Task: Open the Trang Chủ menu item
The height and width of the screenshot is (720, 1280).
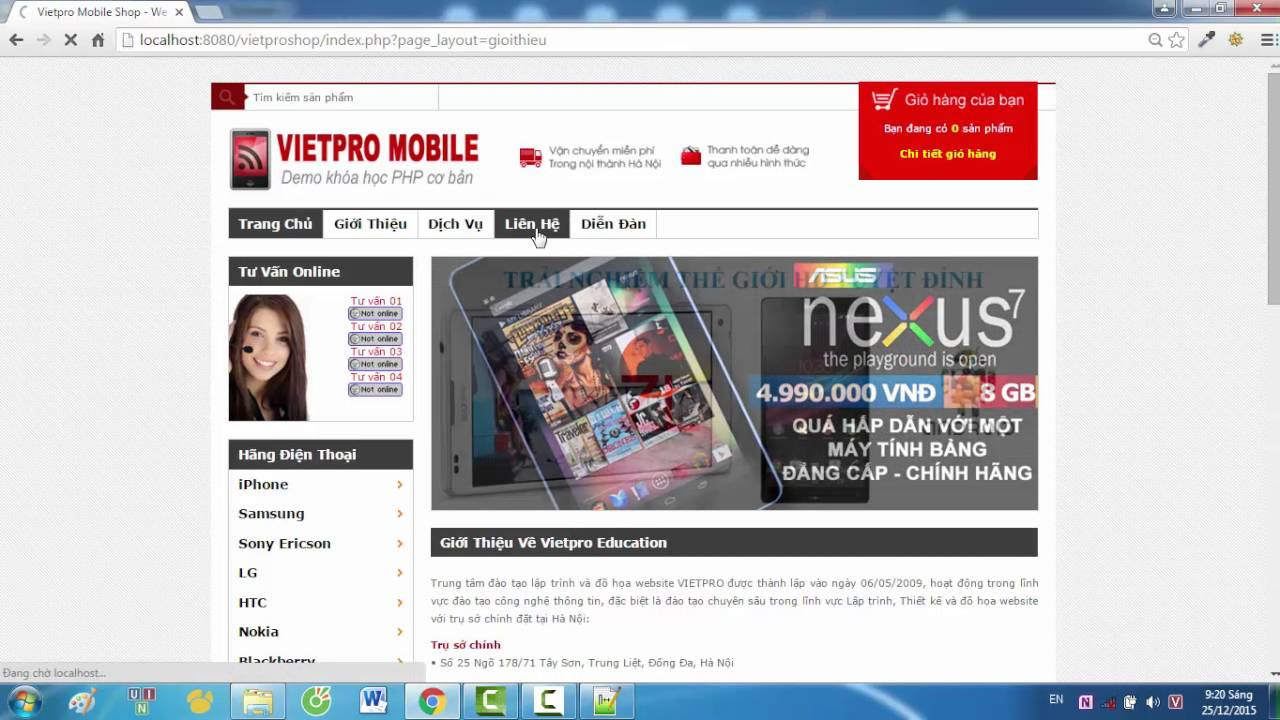Action: pyautogui.click(x=275, y=224)
